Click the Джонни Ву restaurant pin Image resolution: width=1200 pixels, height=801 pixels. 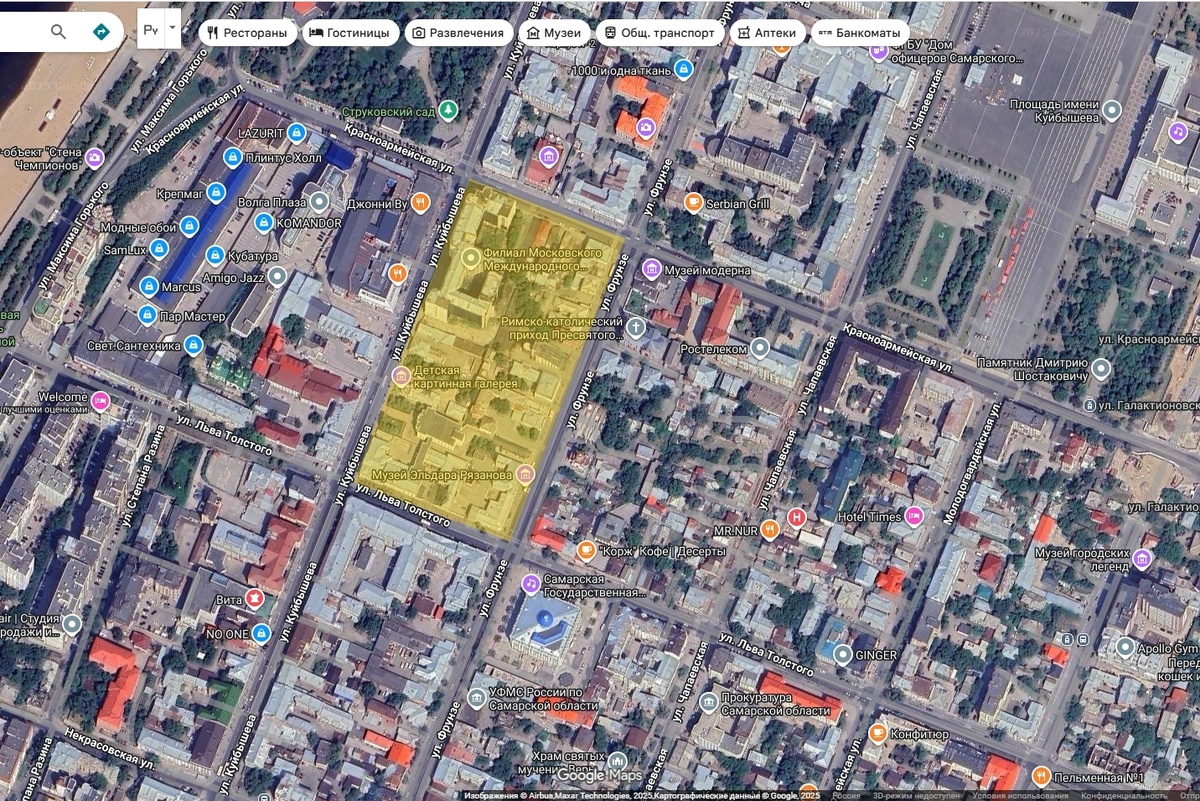pyautogui.click(x=421, y=203)
